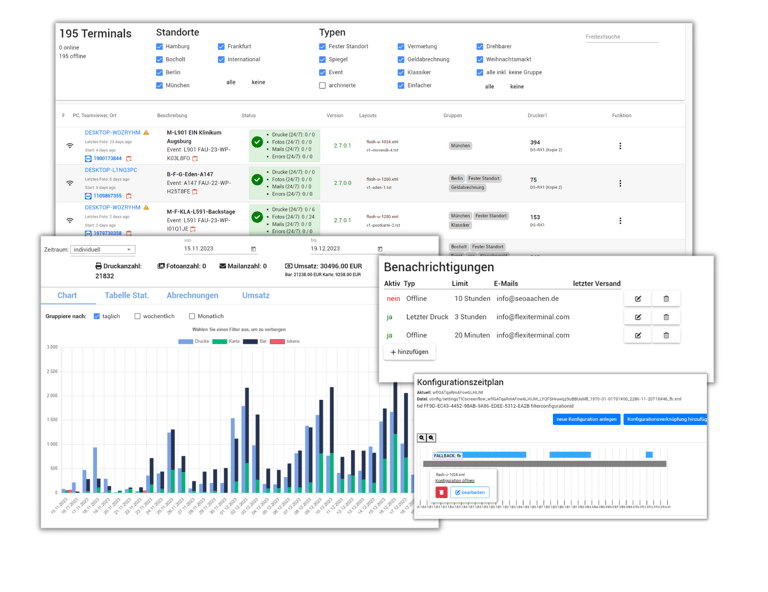Click red copy icon beside TeamViewer ID 1109867355

pos(129,196)
